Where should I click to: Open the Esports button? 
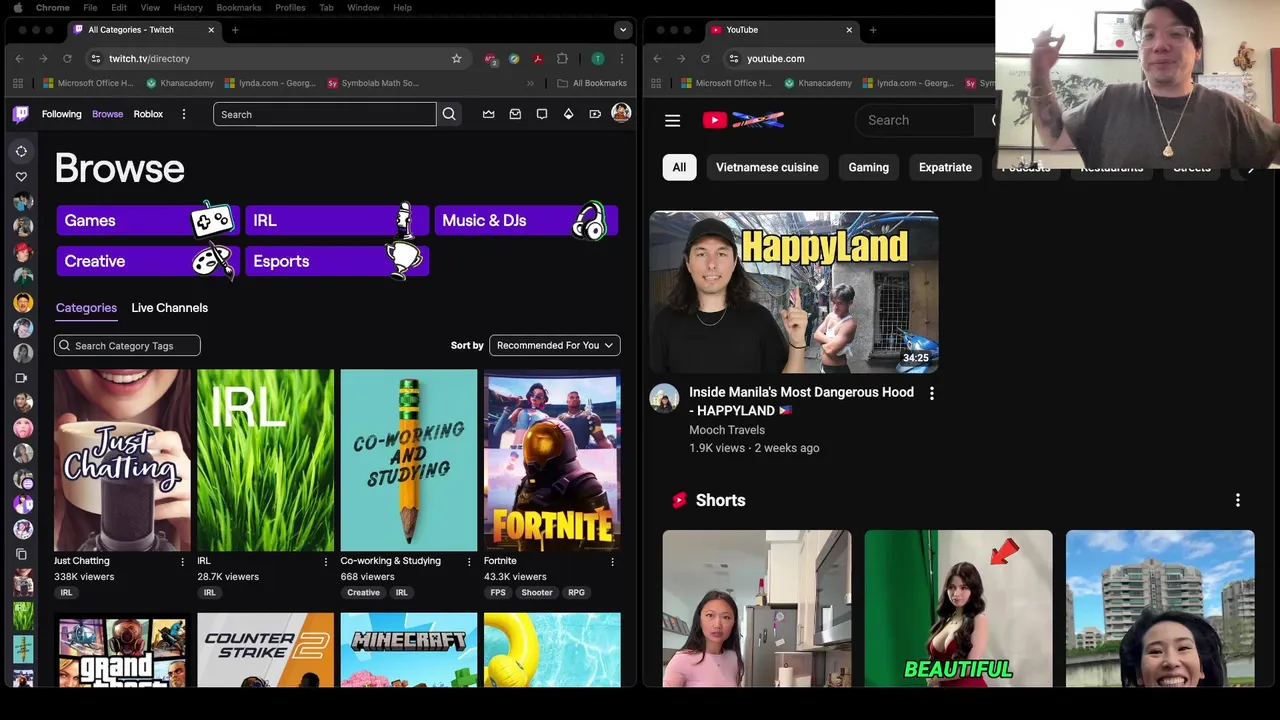pyautogui.click(x=336, y=261)
